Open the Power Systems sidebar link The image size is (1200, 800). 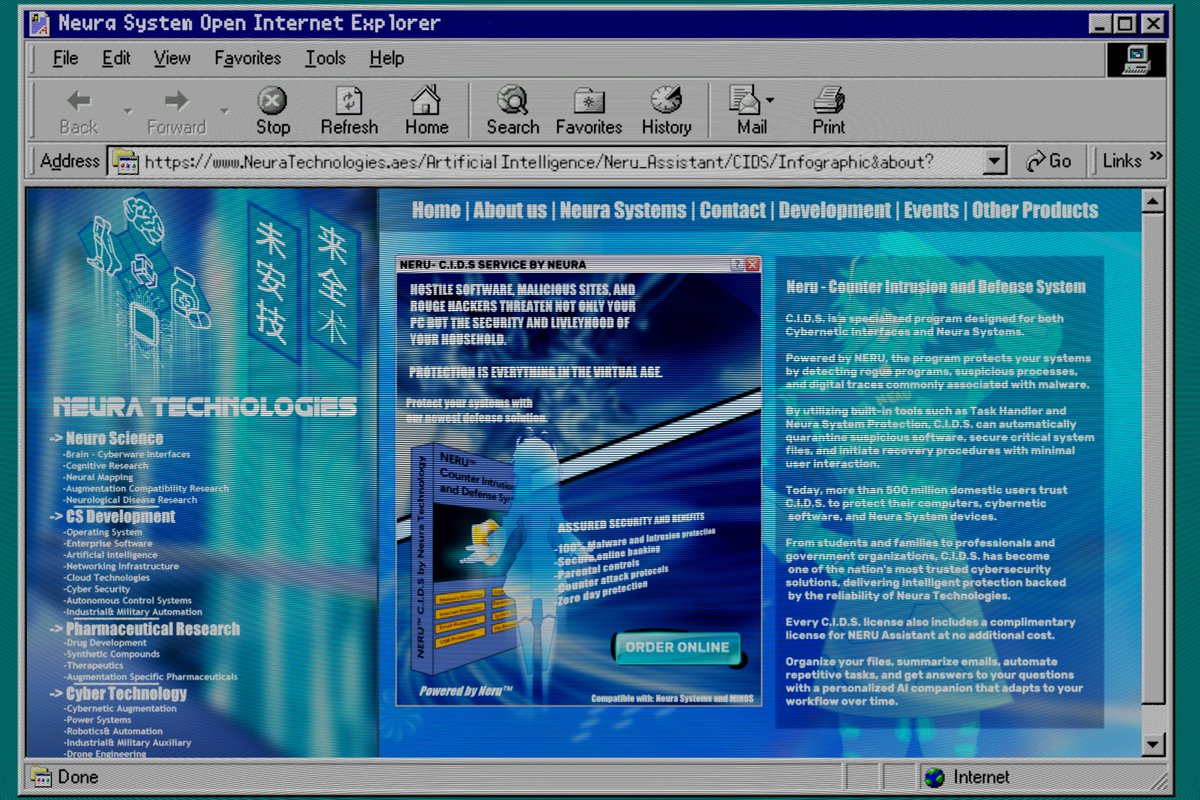[98, 720]
